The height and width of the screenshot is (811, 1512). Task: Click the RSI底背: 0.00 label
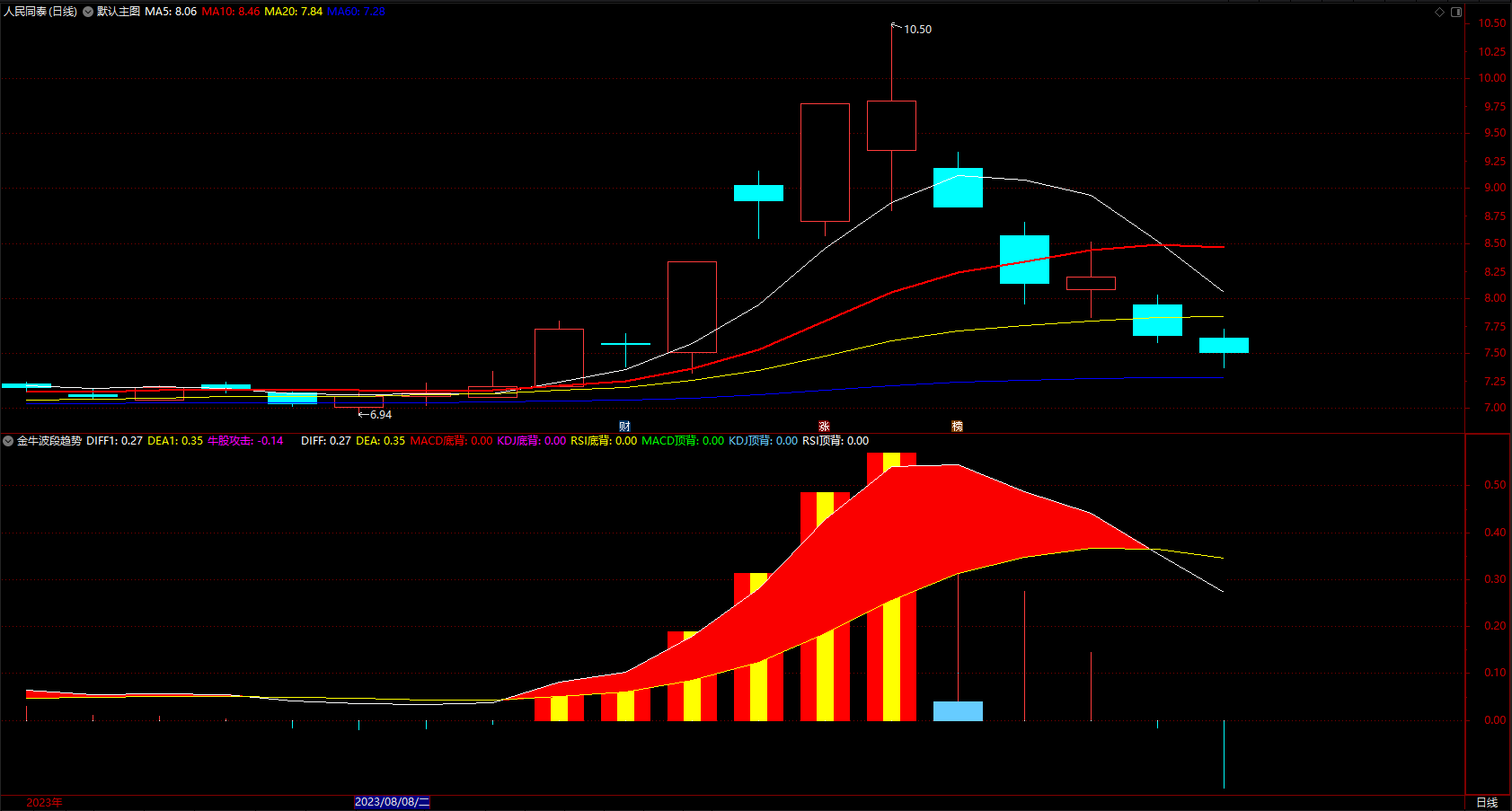pos(604,441)
